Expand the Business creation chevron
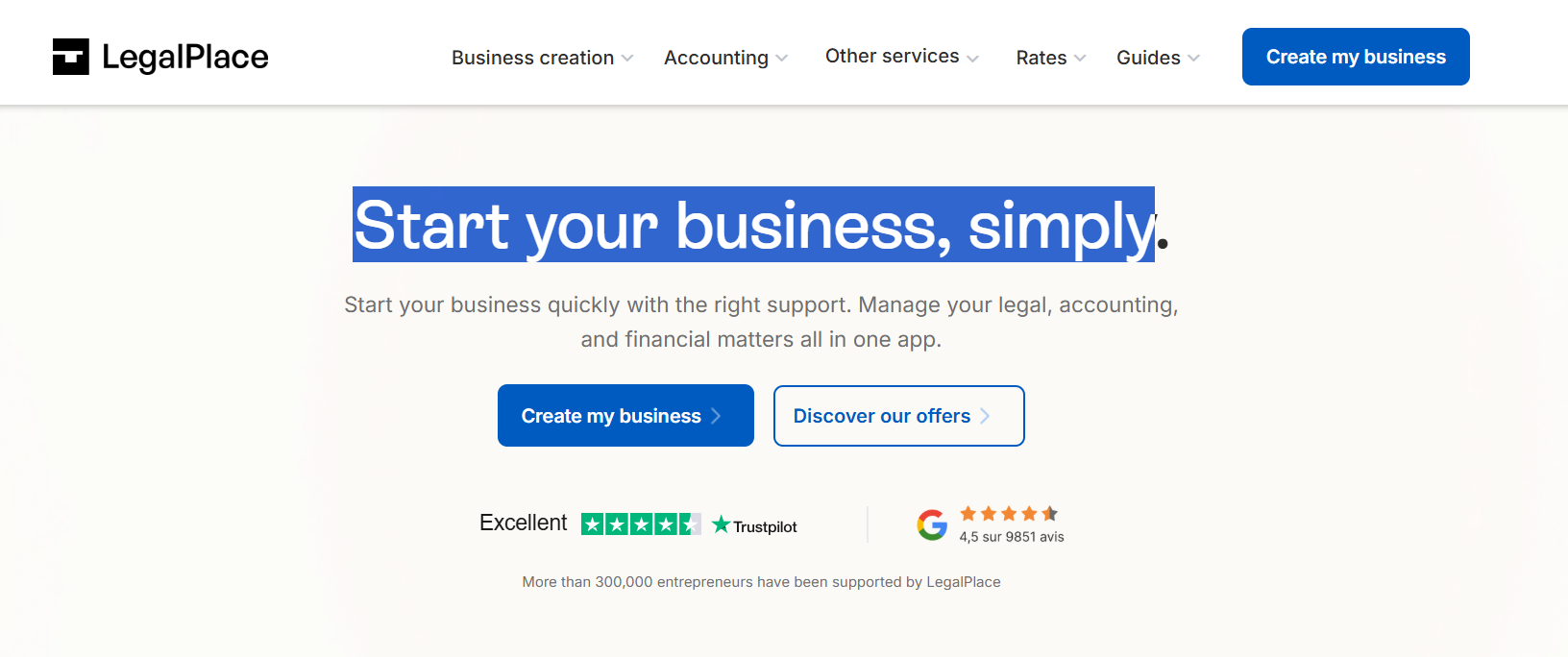Viewport: 1568px width, 657px height. tap(627, 58)
